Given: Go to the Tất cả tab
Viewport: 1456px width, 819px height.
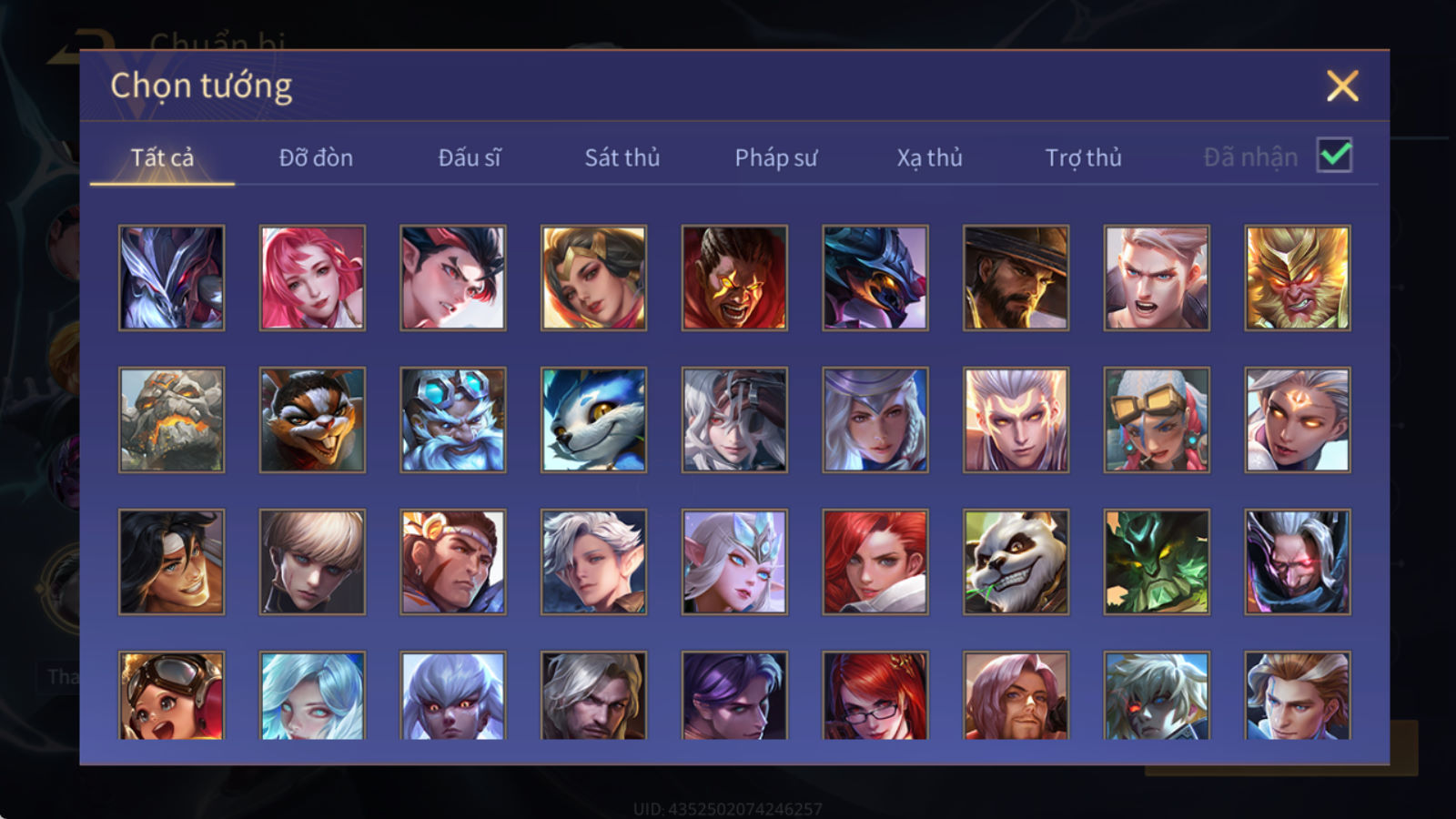Looking at the screenshot, I should [x=162, y=157].
